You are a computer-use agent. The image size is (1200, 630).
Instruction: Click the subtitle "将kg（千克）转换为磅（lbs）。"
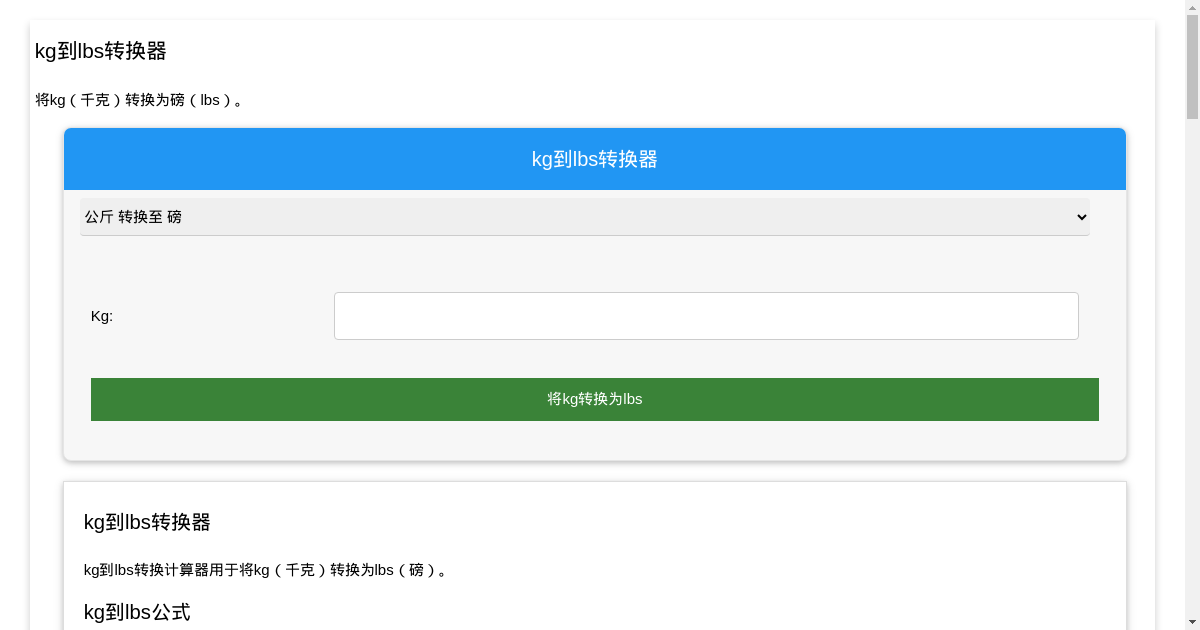[140, 100]
